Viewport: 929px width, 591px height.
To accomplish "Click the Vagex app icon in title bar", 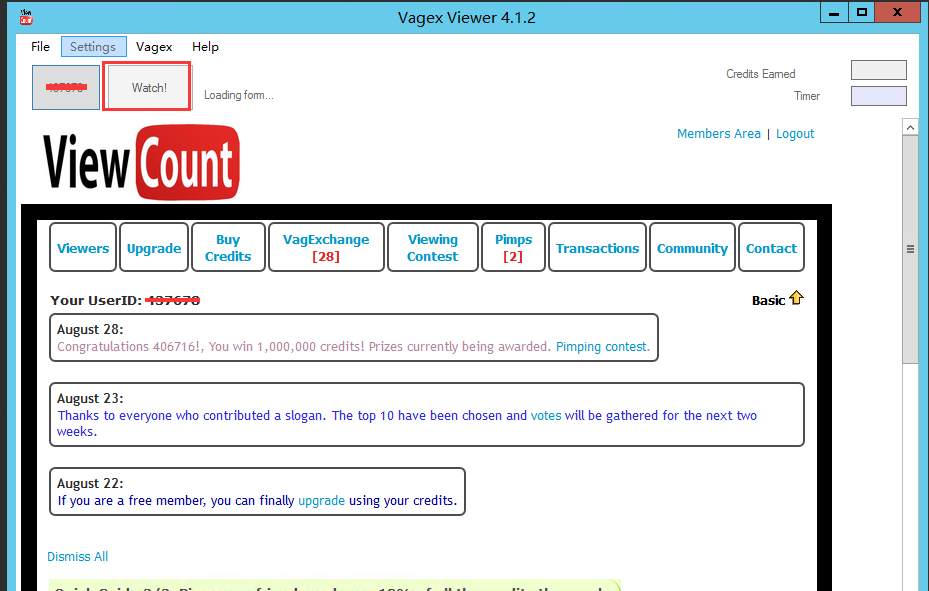I will coord(26,17).
